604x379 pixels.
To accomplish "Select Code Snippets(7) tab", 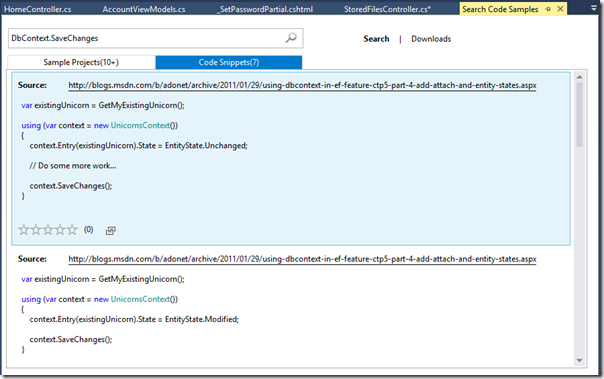I will 229,62.
